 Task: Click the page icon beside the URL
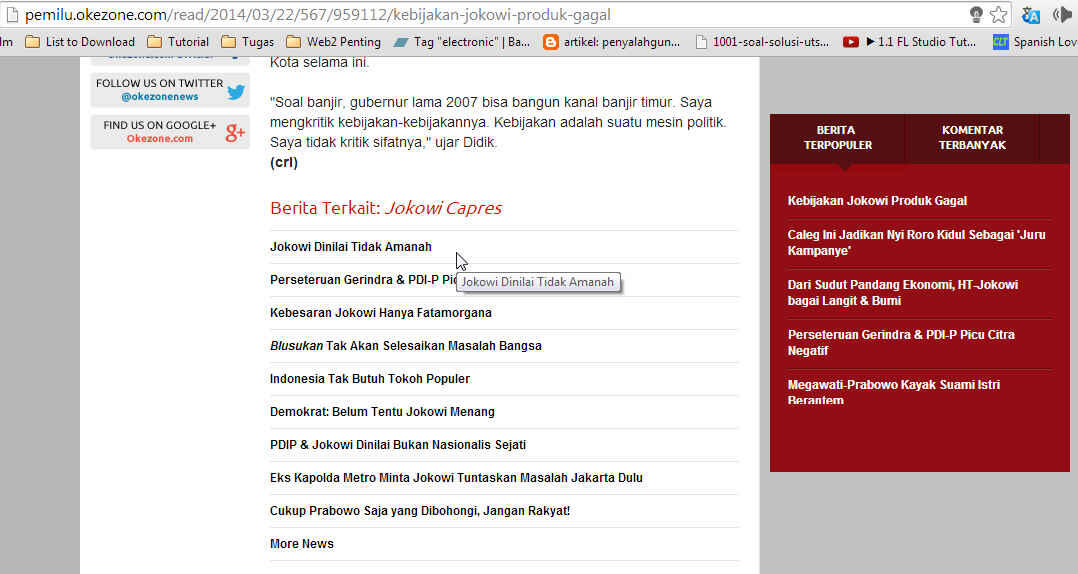click(12, 14)
